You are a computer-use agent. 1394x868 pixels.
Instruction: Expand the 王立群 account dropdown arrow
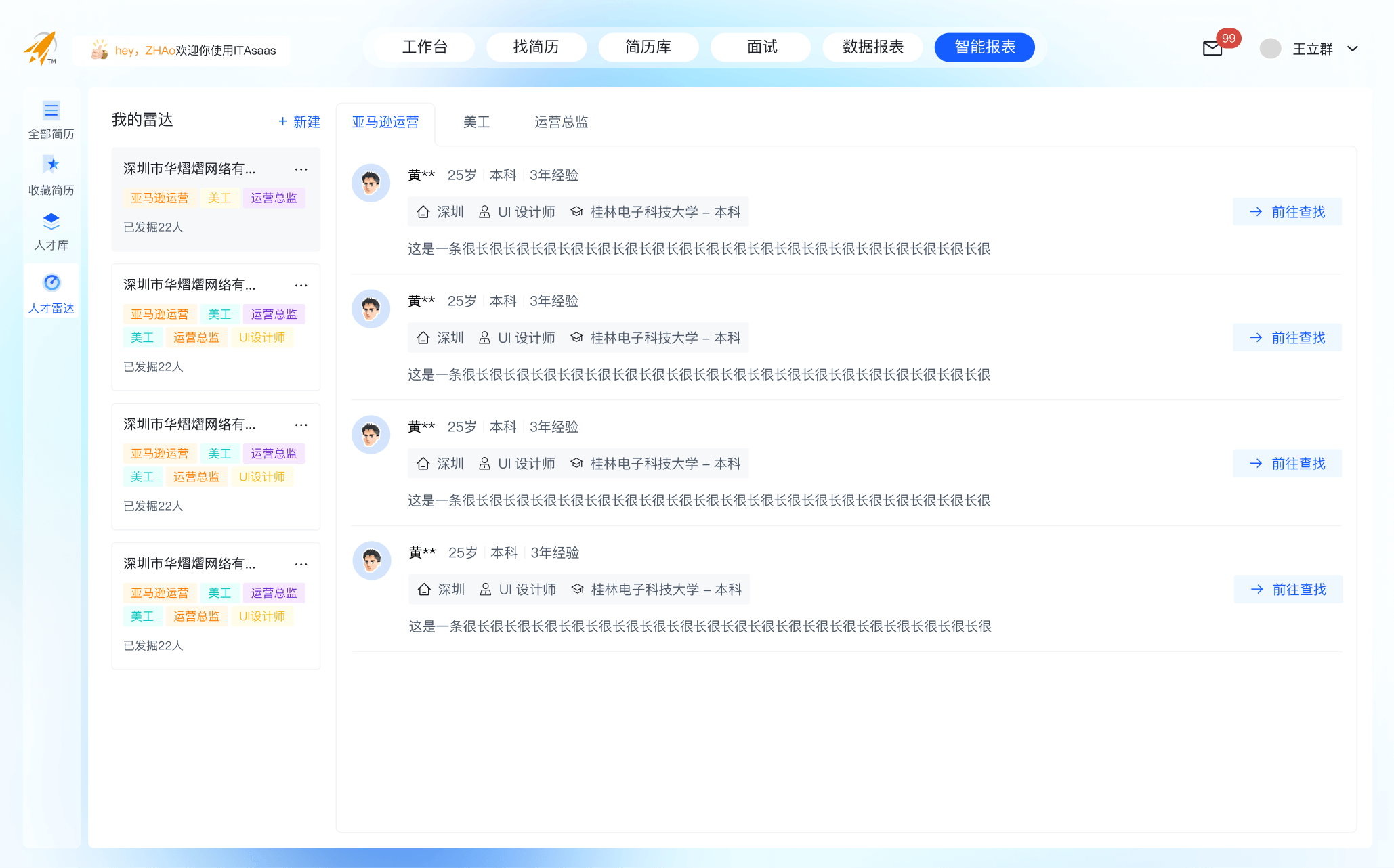pos(1353,48)
